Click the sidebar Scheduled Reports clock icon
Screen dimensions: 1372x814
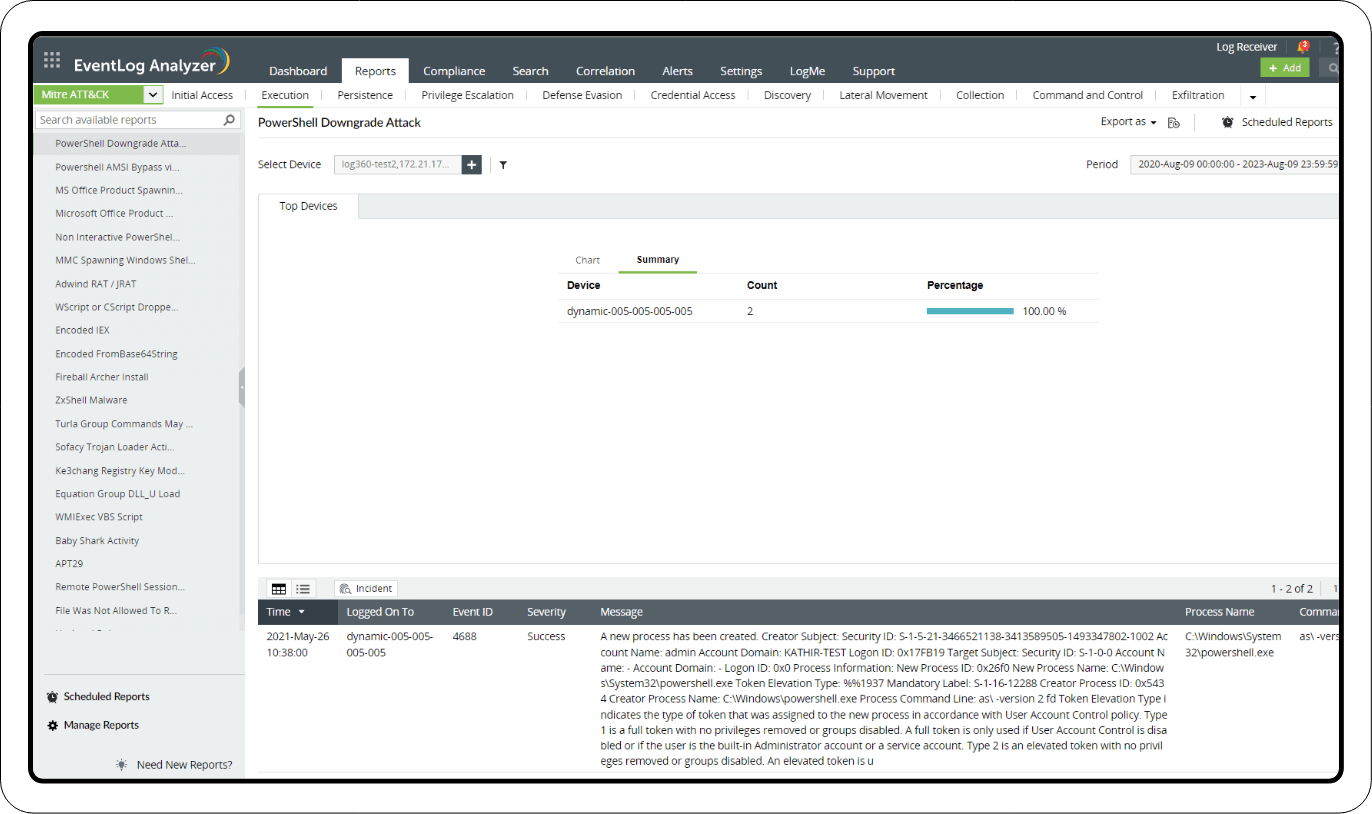(53, 697)
